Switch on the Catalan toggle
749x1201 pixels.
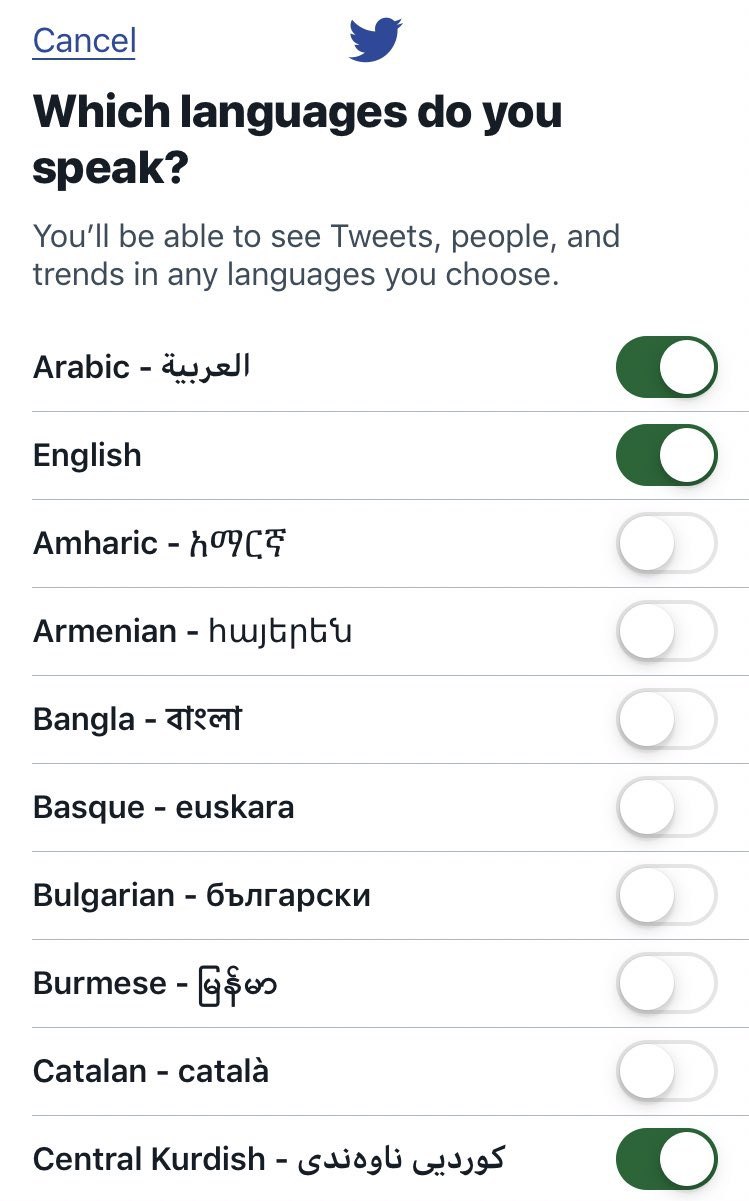[667, 1071]
